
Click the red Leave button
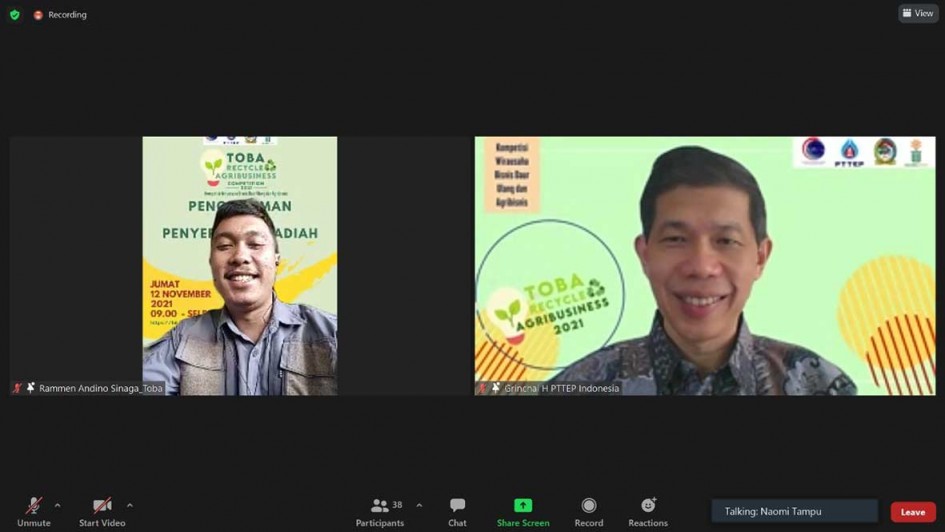click(913, 512)
